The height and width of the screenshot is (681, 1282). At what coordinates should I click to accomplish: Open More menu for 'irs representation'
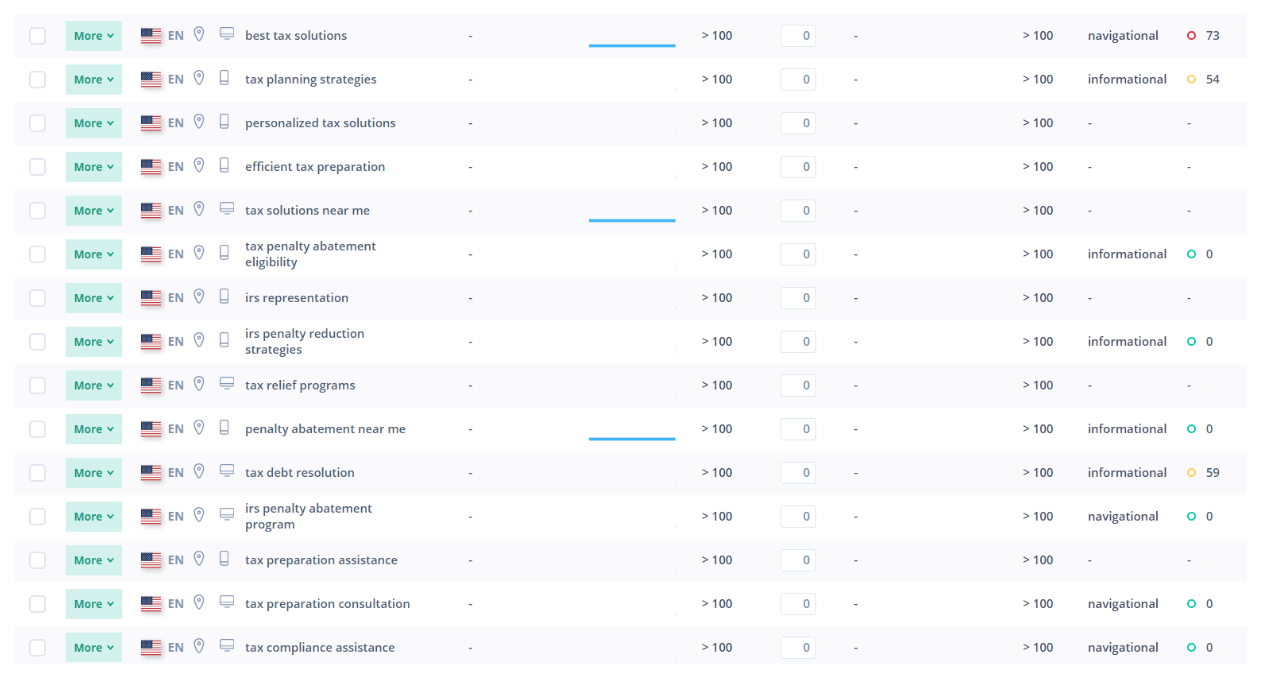(94, 298)
